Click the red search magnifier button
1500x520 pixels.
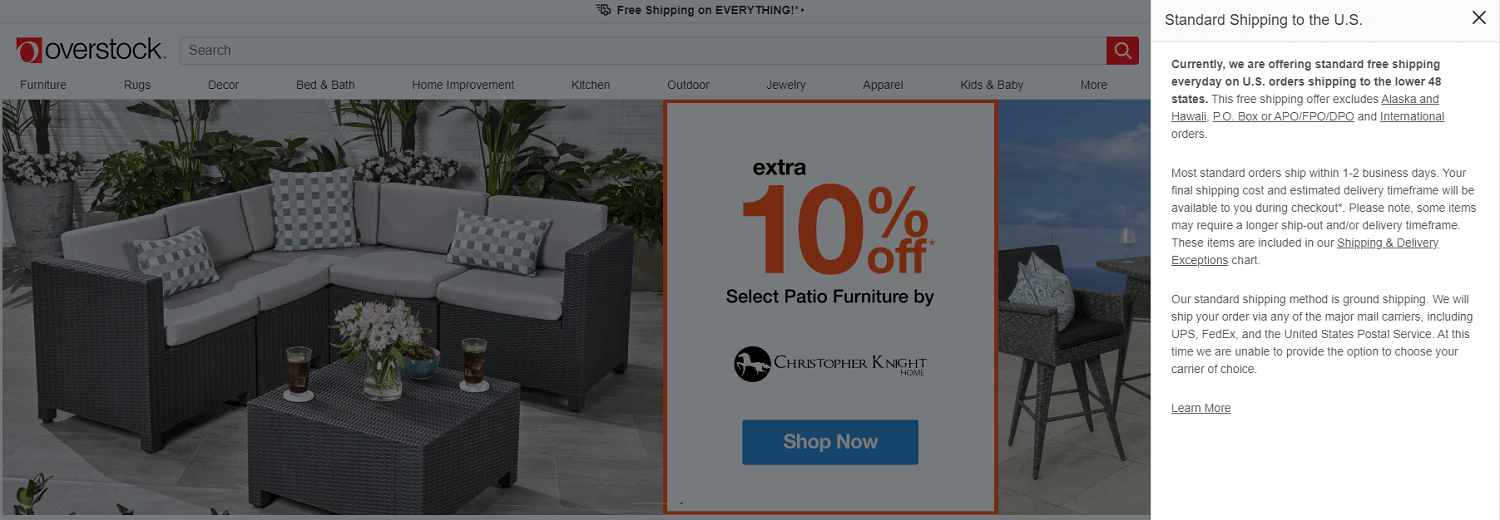1122,50
